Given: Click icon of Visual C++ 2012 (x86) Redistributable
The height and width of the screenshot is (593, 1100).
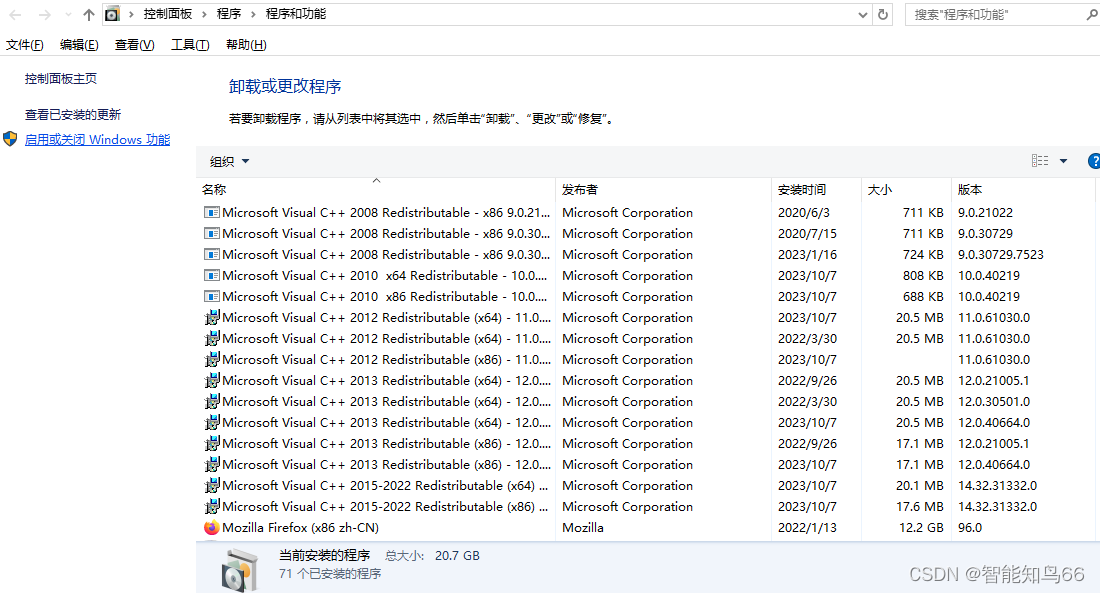Looking at the screenshot, I should 211,359.
